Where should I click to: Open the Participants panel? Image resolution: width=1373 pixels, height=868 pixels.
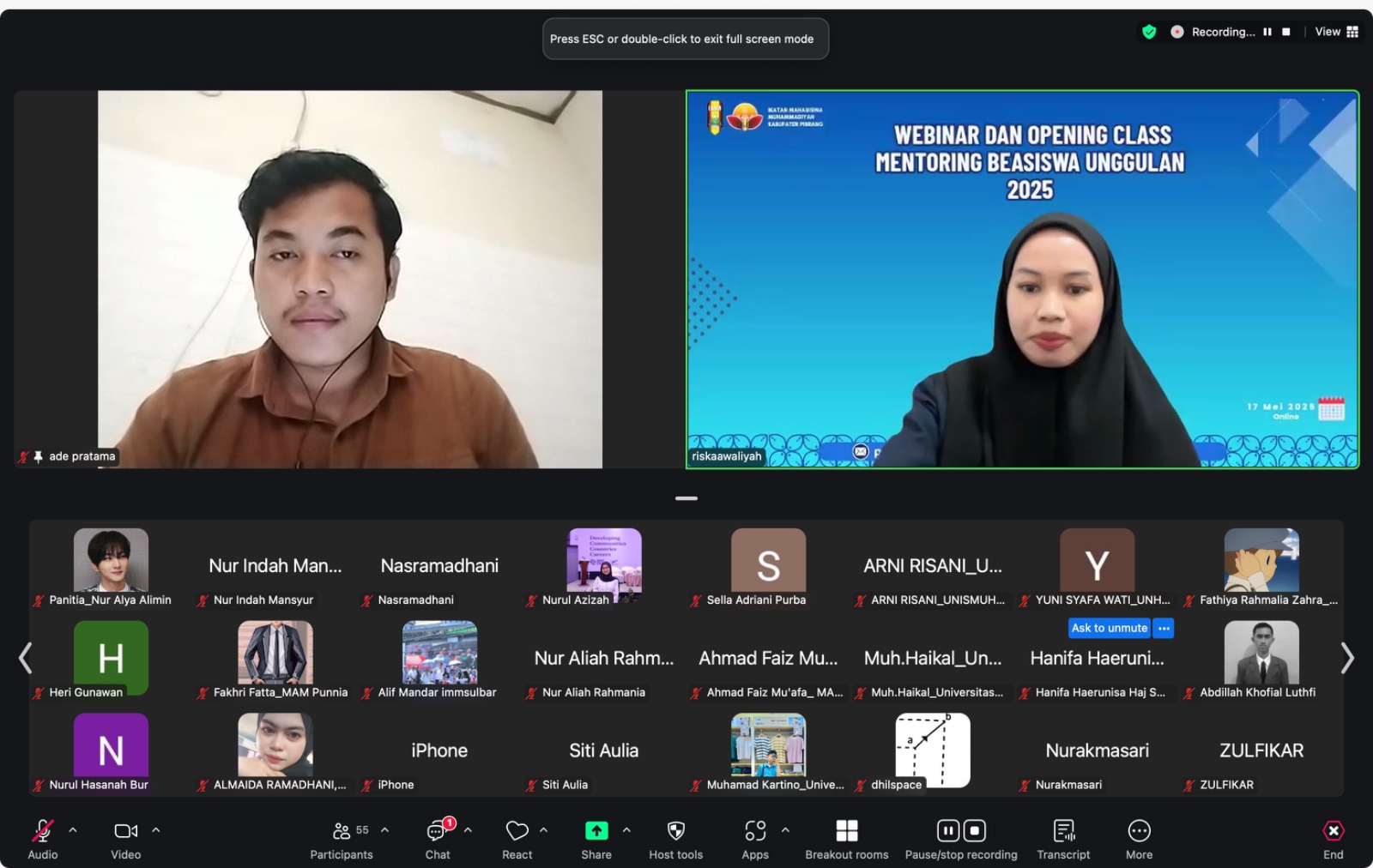[342, 839]
